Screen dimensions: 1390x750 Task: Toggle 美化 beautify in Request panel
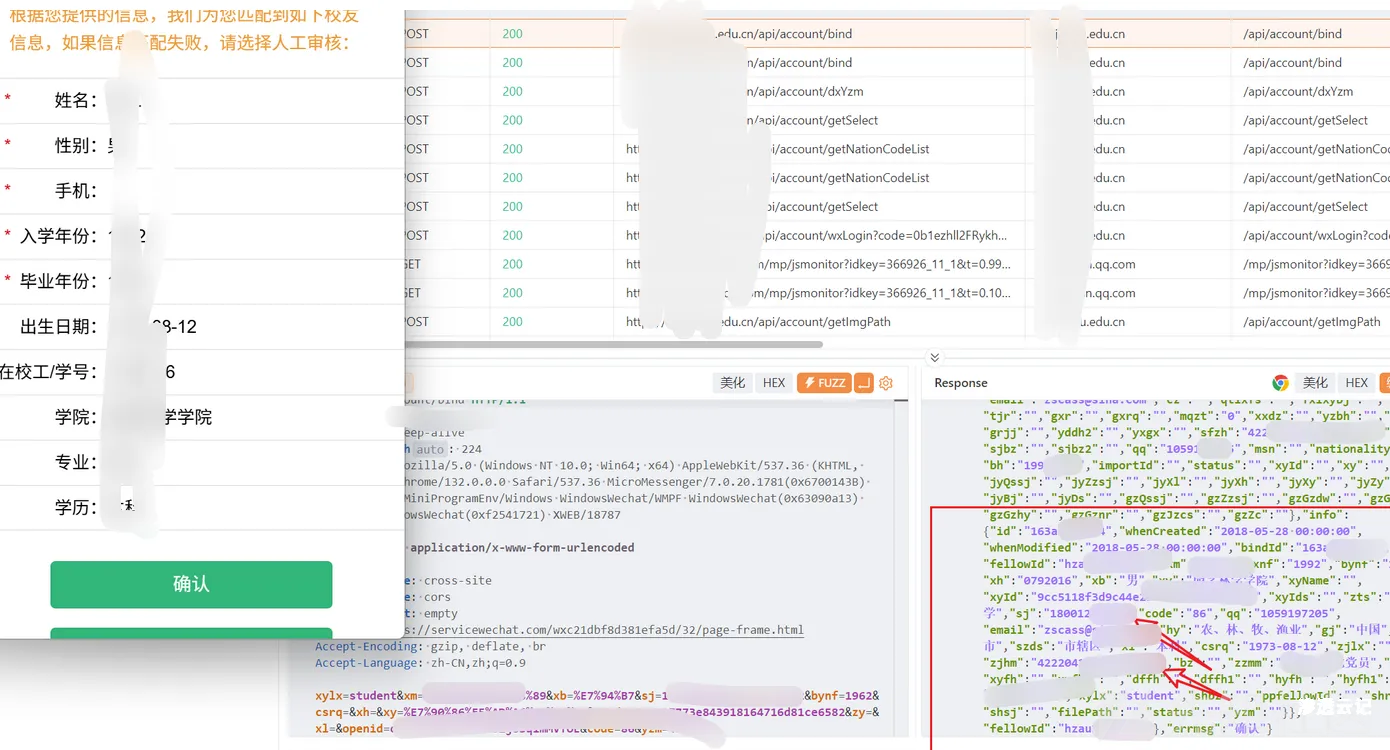[733, 383]
